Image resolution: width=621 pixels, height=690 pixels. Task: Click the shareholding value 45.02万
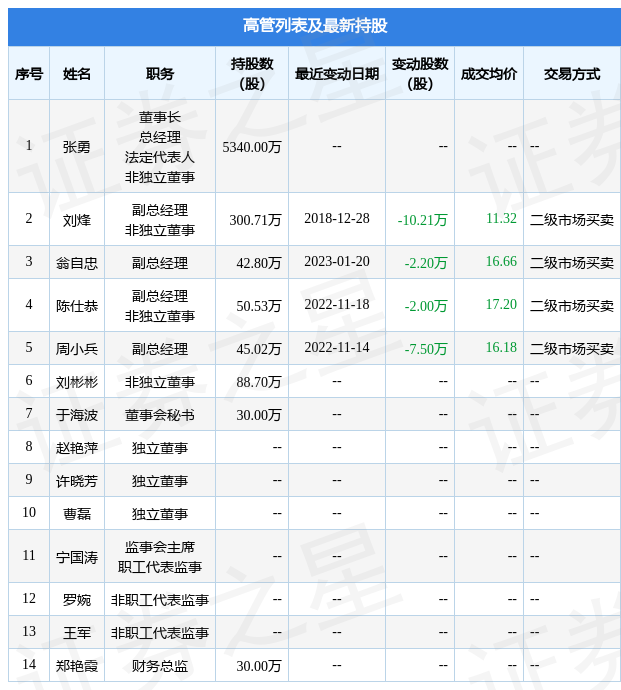pos(259,349)
